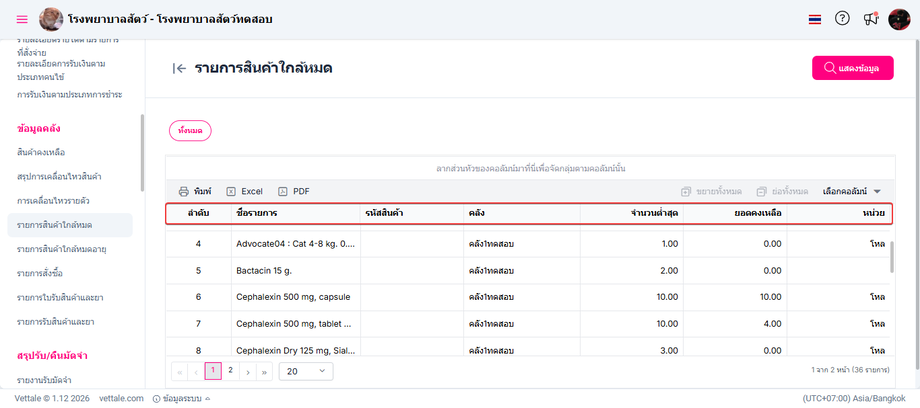
Task: Click minimum quantity 3.00 for Cephalexin Dry
Action: tap(668, 350)
